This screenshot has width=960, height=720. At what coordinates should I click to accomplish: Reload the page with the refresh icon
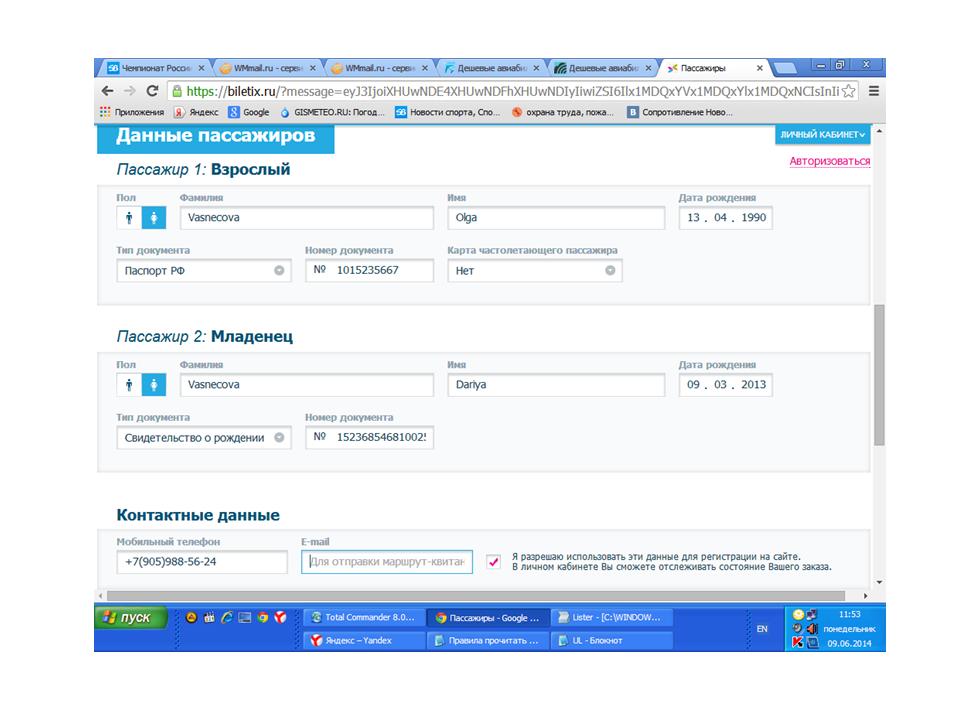(x=152, y=91)
